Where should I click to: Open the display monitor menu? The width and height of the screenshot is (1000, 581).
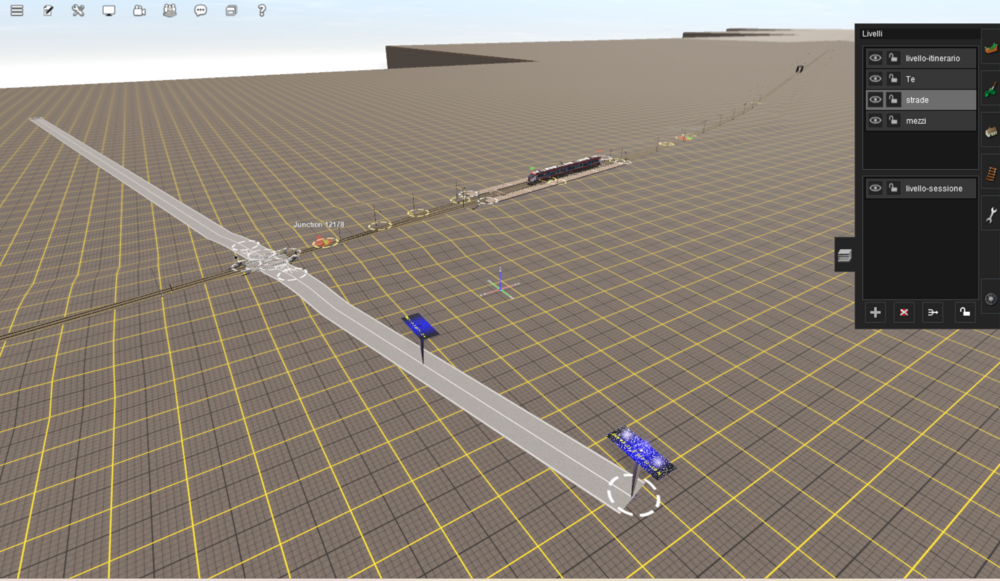point(108,11)
